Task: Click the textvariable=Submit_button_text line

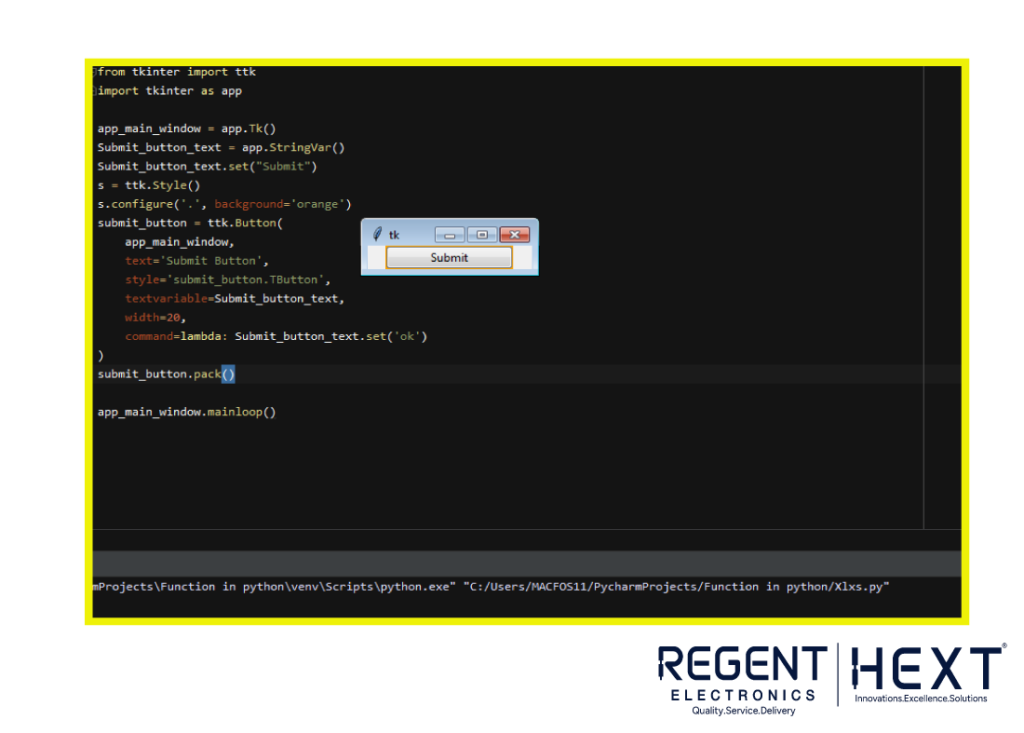Action: 234,299
